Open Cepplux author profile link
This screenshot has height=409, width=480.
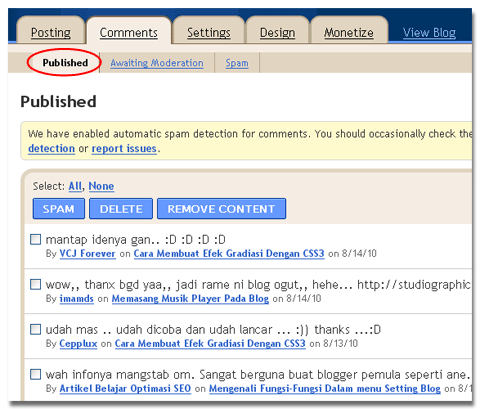78,344
